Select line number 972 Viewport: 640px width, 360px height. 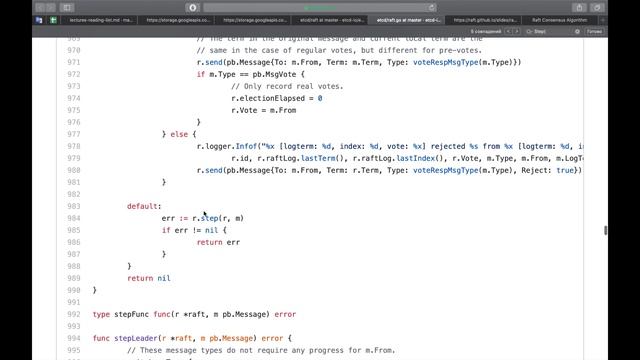[74, 74]
